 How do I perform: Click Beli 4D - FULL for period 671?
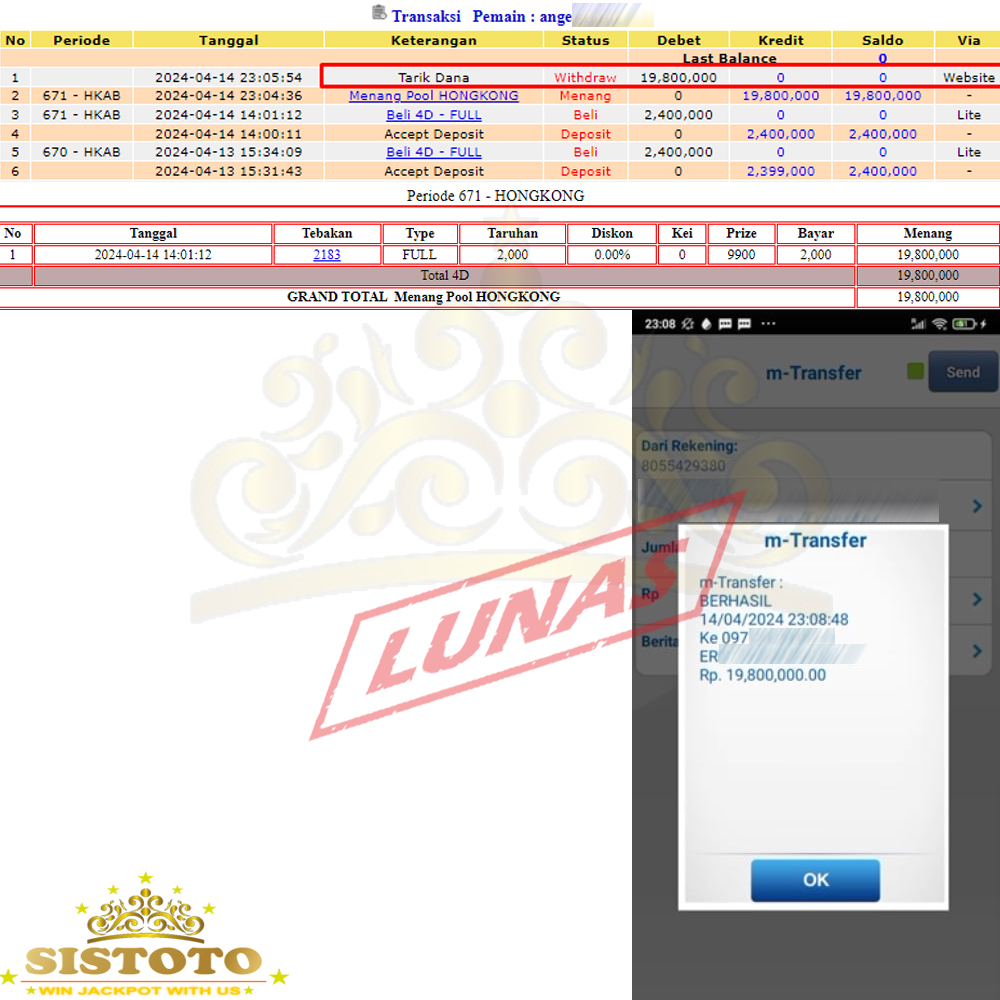433,115
